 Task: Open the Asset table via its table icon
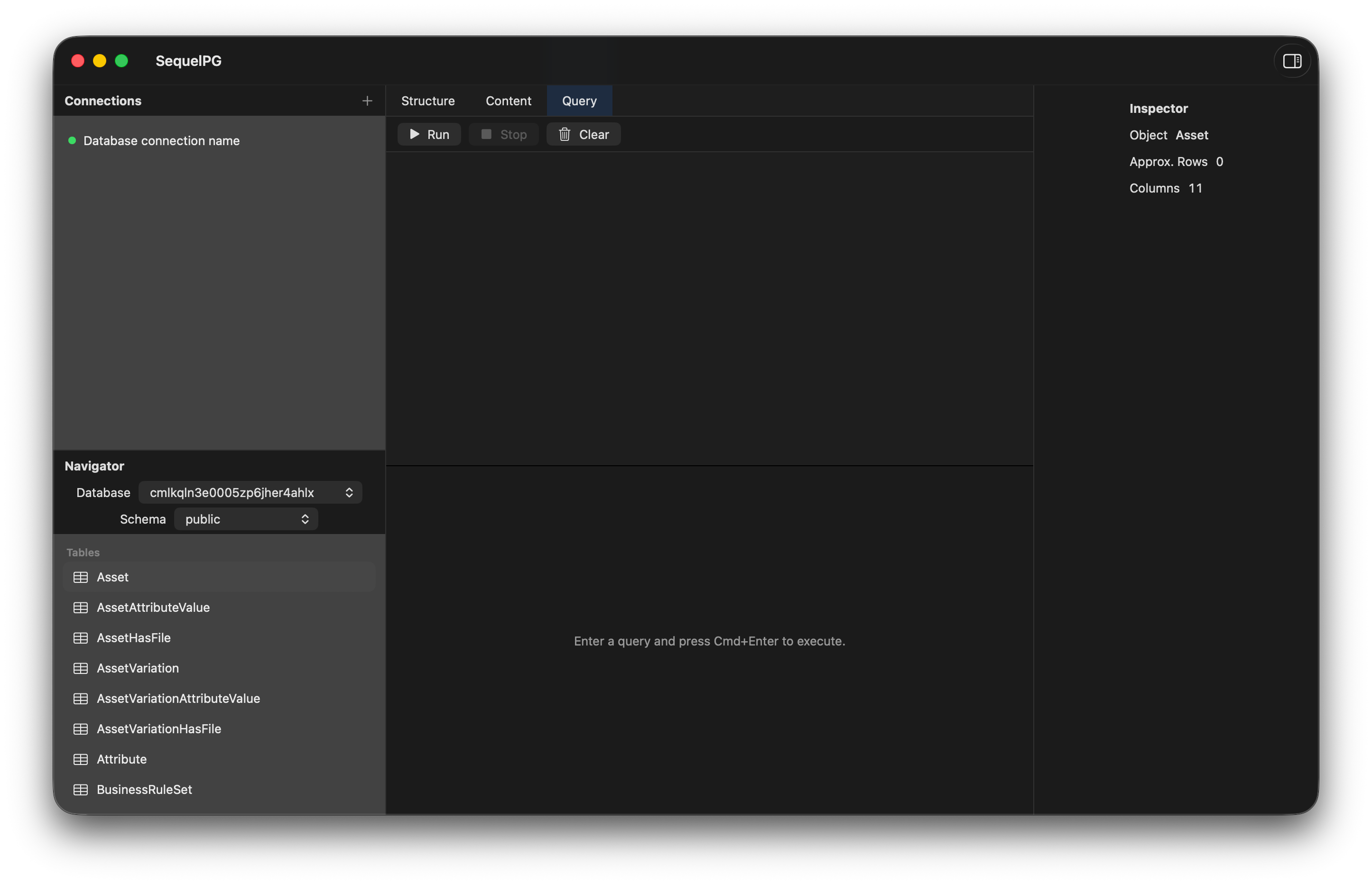point(81,577)
